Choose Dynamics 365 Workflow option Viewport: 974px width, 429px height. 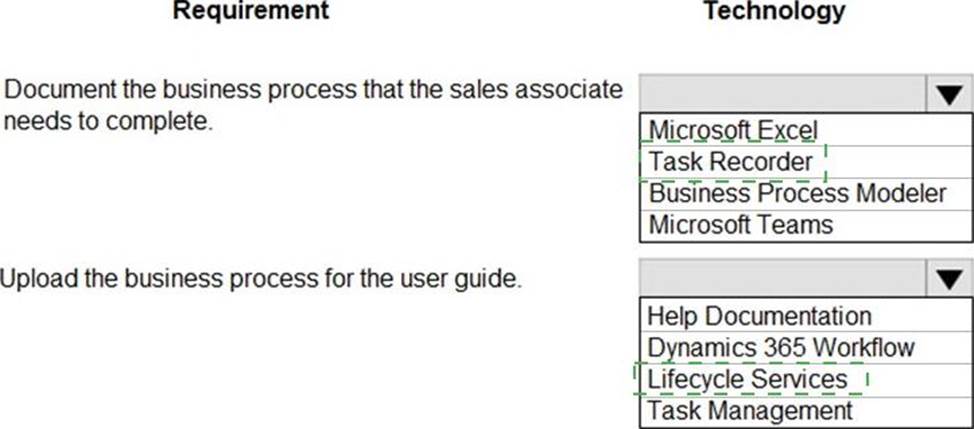(x=781, y=347)
